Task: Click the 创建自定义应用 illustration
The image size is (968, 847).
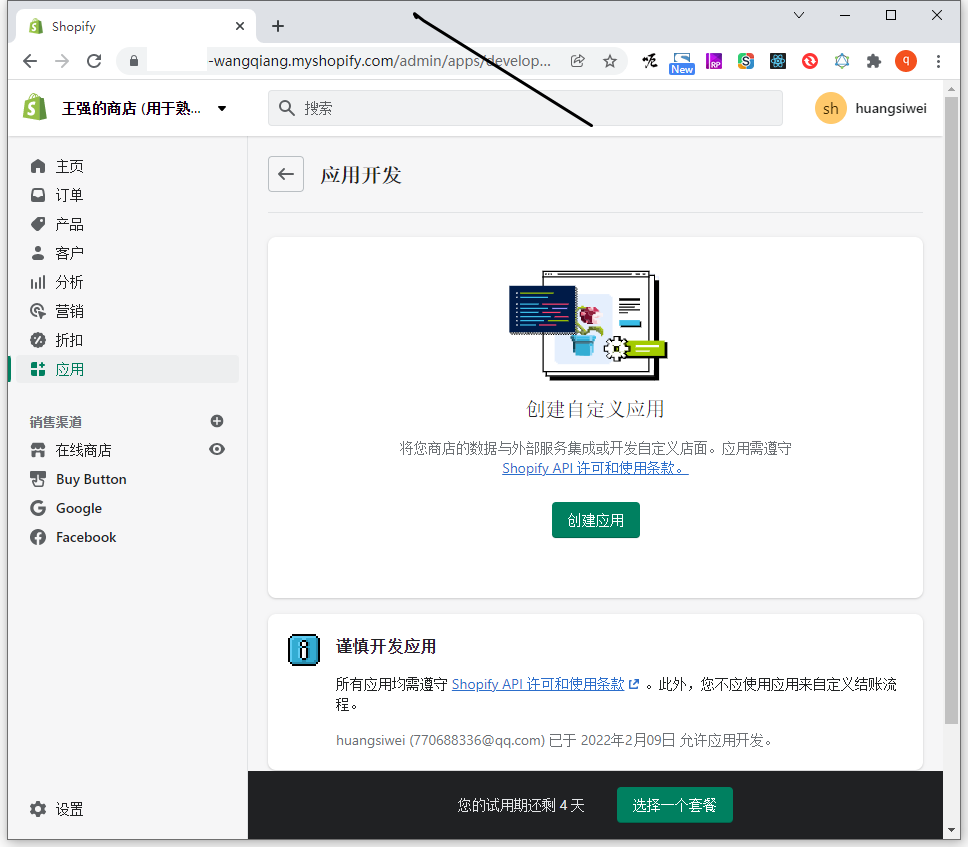Action: (x=588, y=325)
